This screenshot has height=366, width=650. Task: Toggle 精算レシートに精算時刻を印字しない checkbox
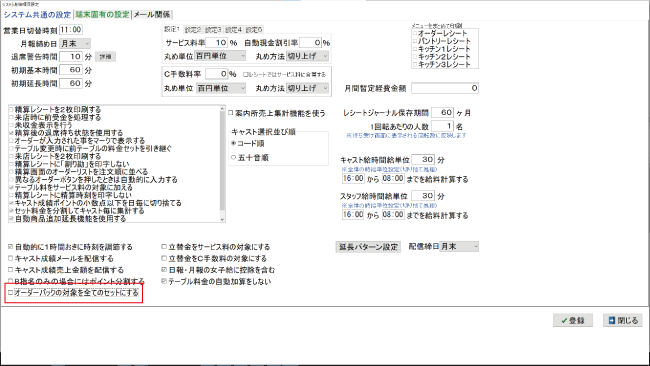point(11,195)
